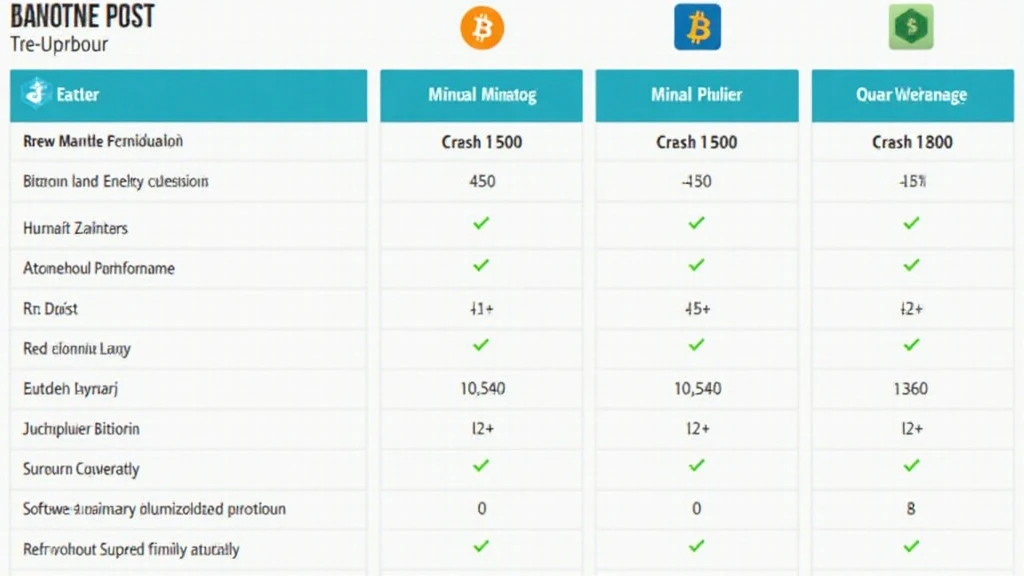Click Atonehoul Perfomame checkmark under Minal Phulier
Image resolution: width=1024 pixels, height=576 pixels.
coord(697,265)
